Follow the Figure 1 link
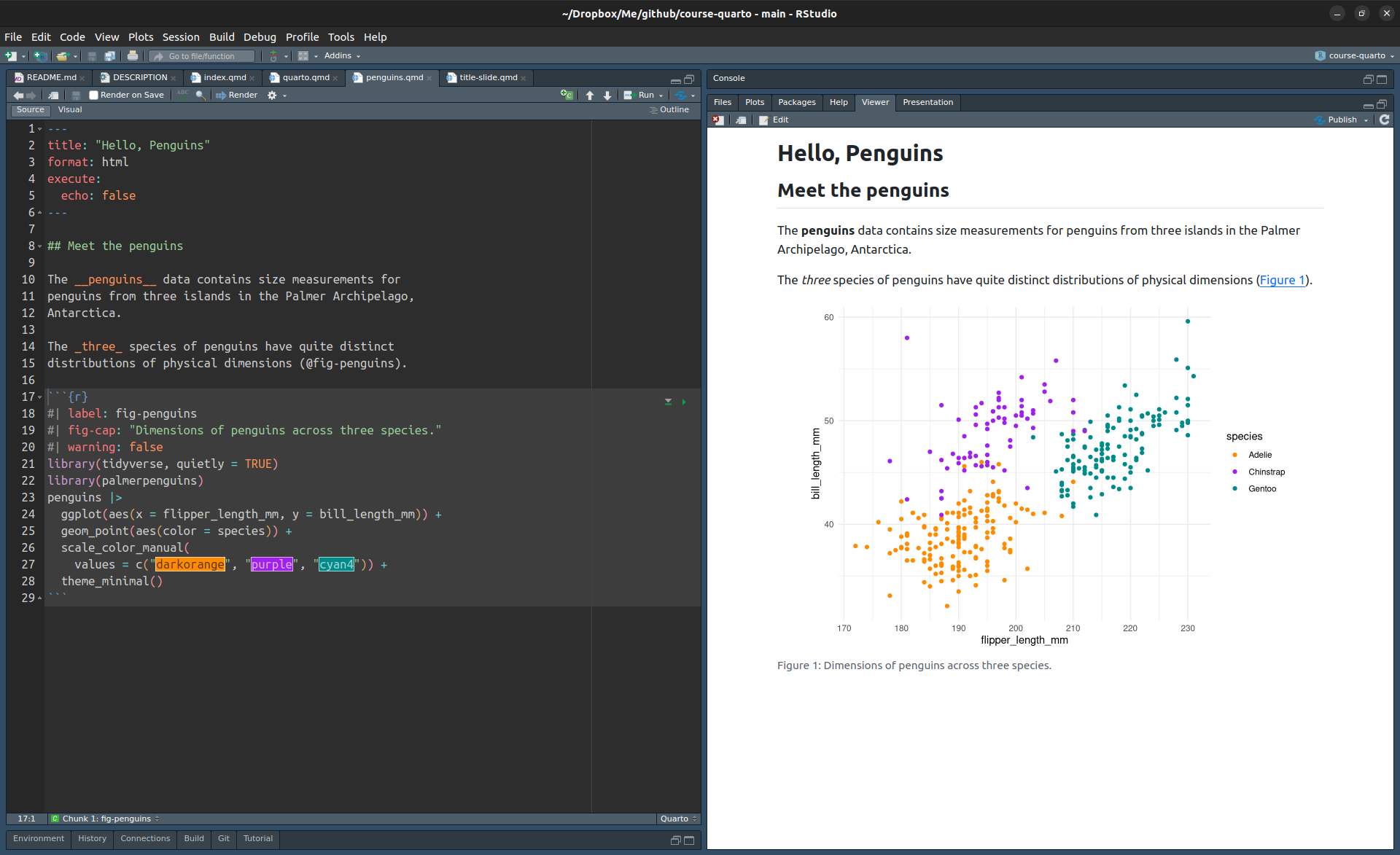Viewport: 1400px width, 855px height. 1281,280
